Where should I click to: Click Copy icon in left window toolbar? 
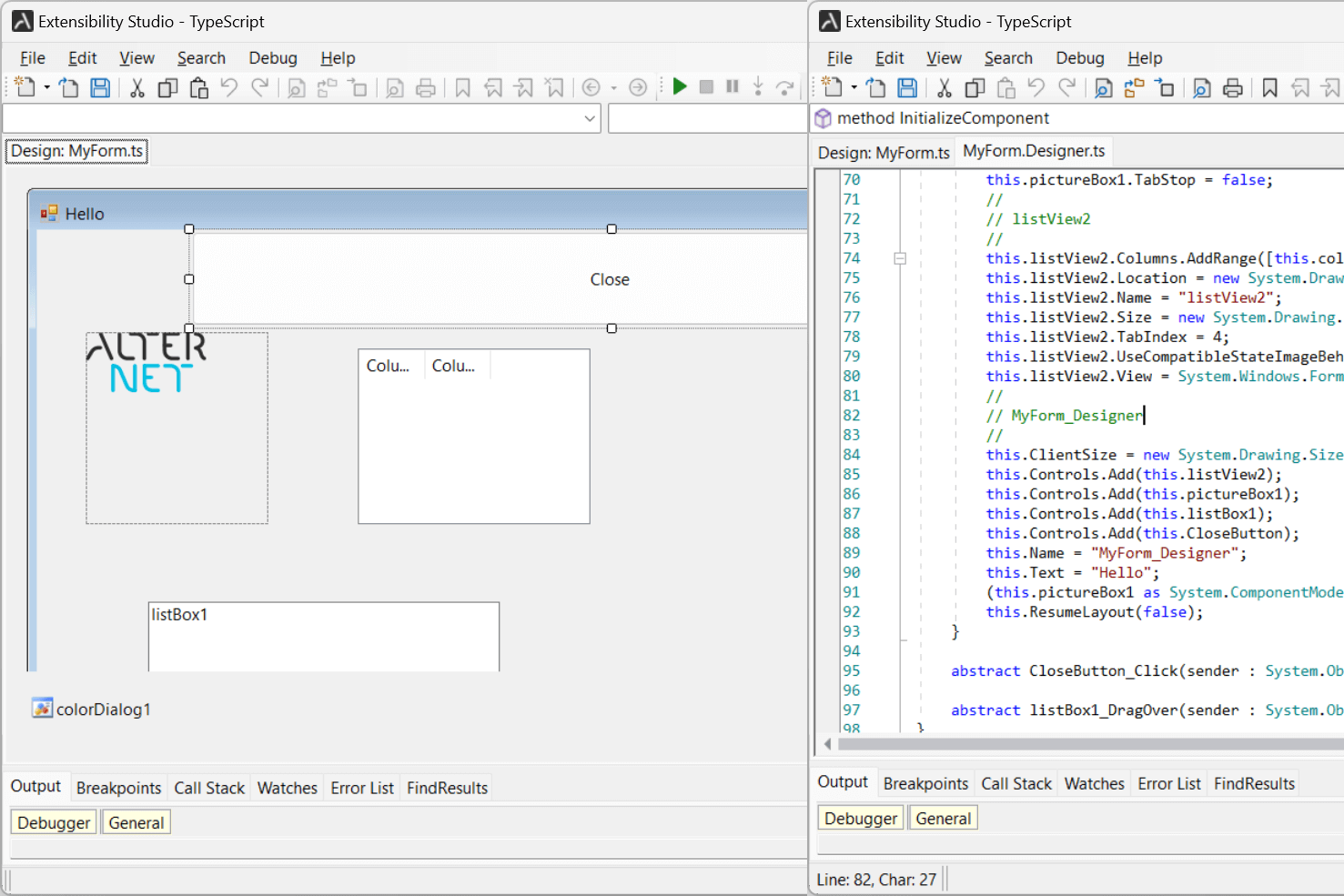(x=168, y=87)
